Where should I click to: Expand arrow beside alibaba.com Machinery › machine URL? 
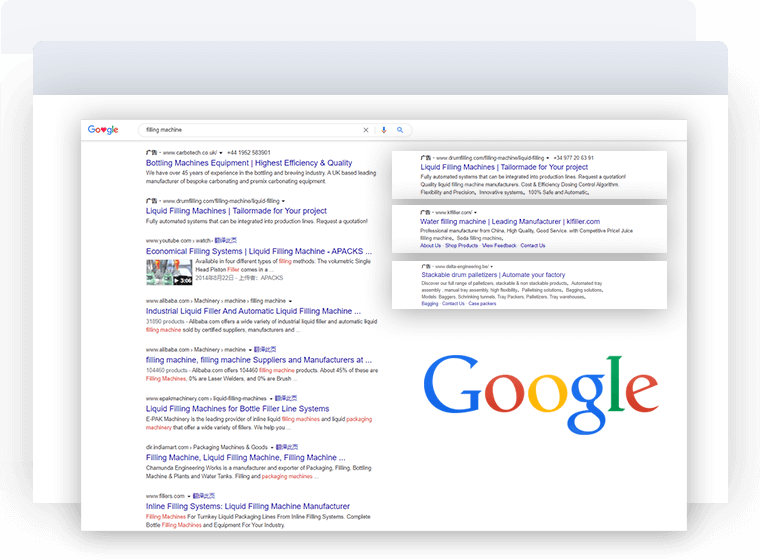(251, 350)
